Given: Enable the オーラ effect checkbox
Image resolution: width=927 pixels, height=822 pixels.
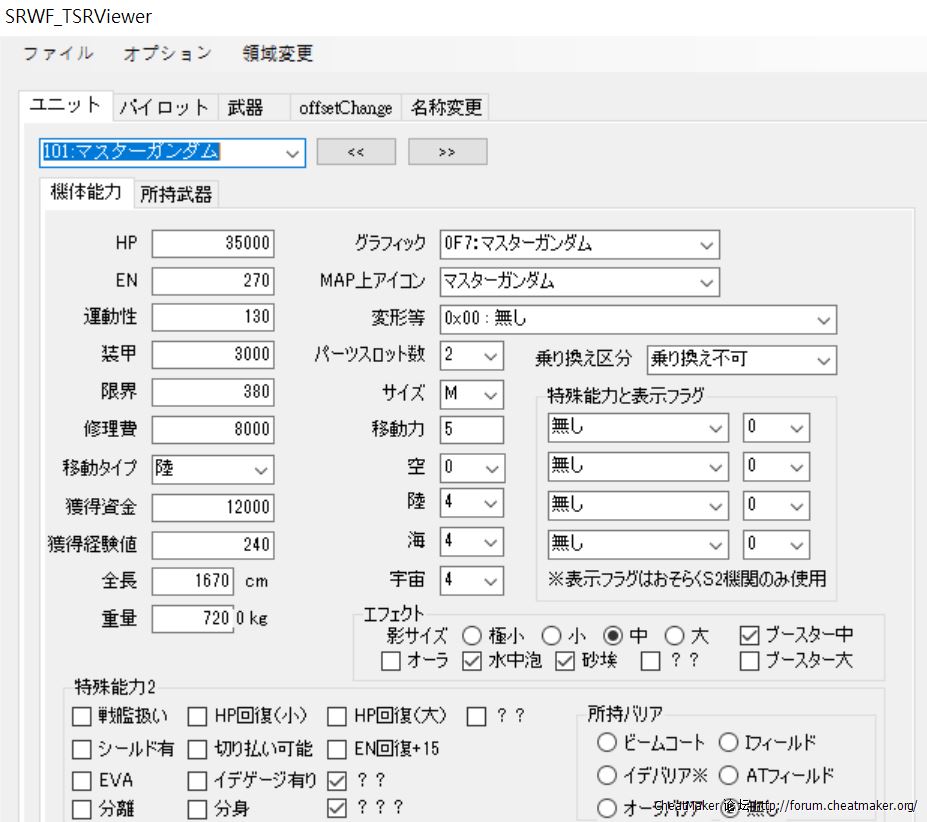Looking at the screenshot, I should tap(391, 661).
